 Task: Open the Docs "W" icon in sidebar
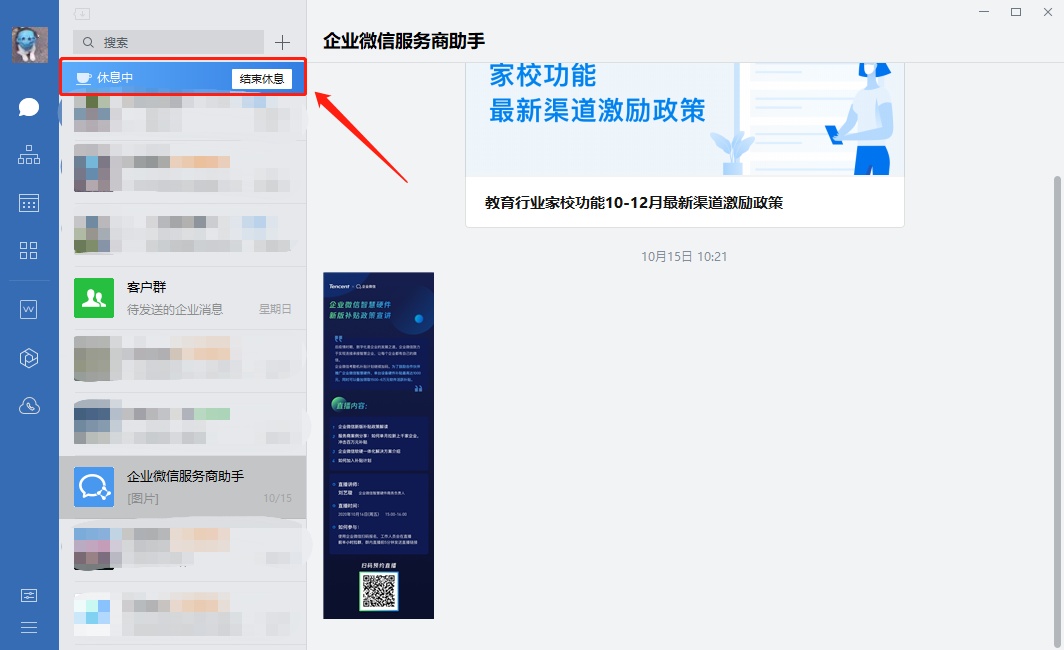pyautogui.click(x=29, y=309)
